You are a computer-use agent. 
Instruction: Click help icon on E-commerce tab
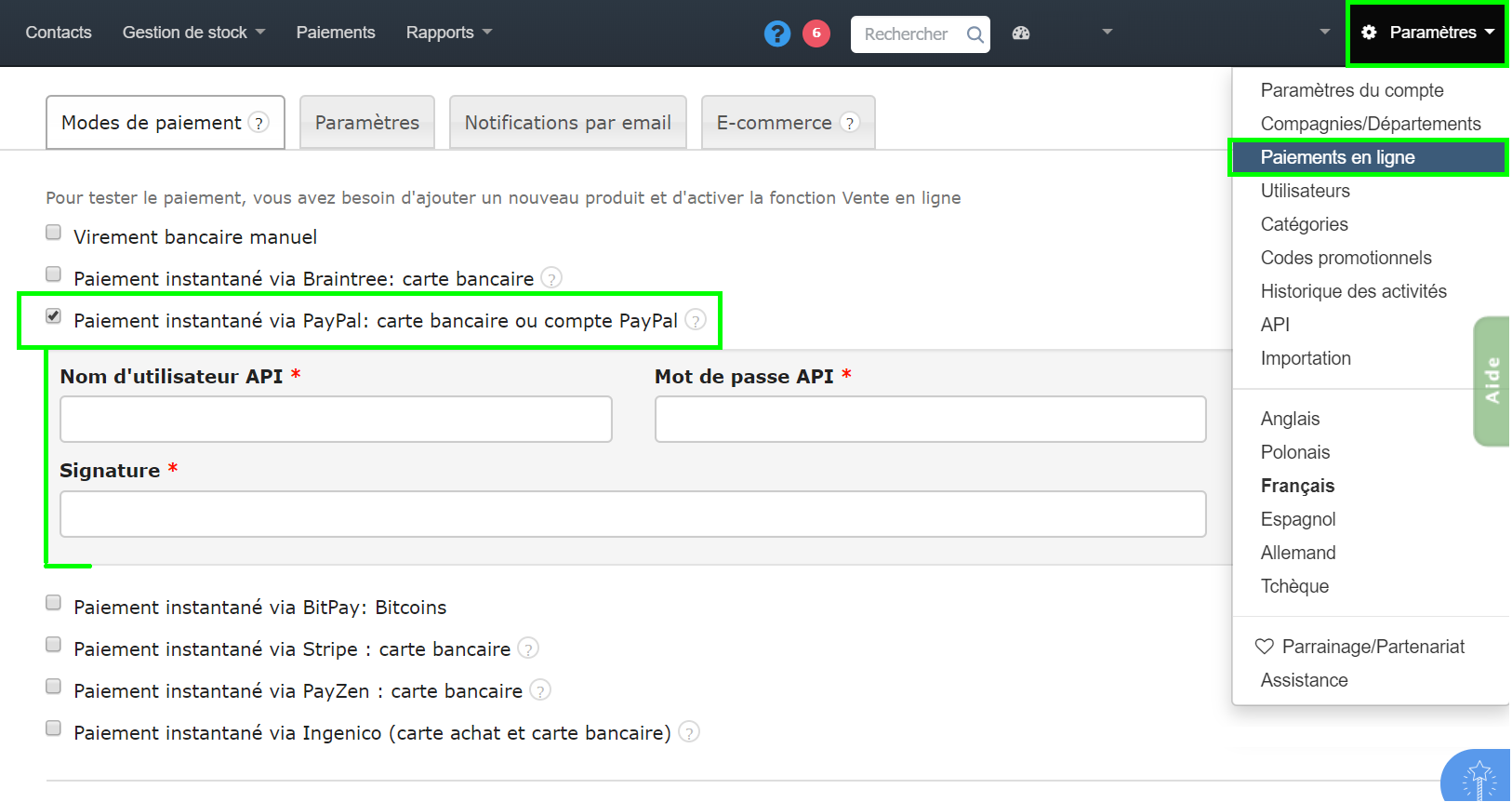coord(850,123)
